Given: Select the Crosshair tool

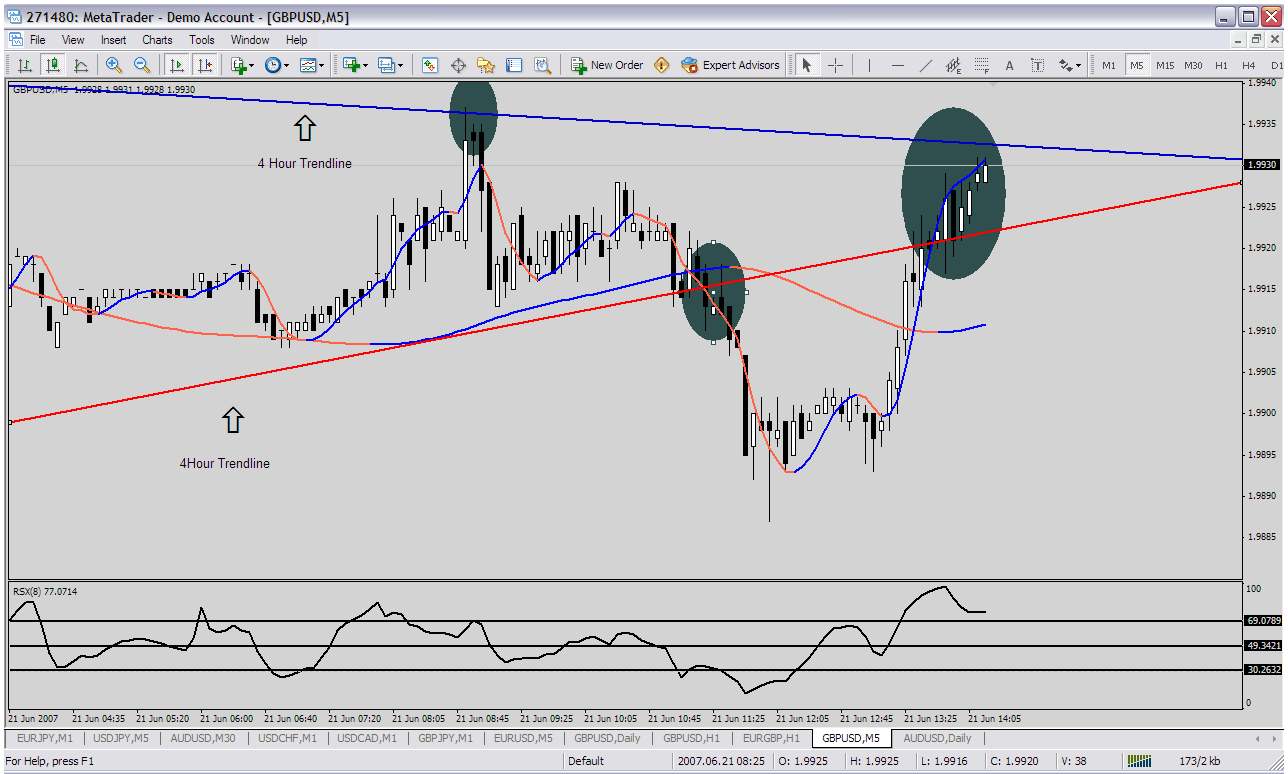Looking at the screenshot, I should click(x=835, y=65).
